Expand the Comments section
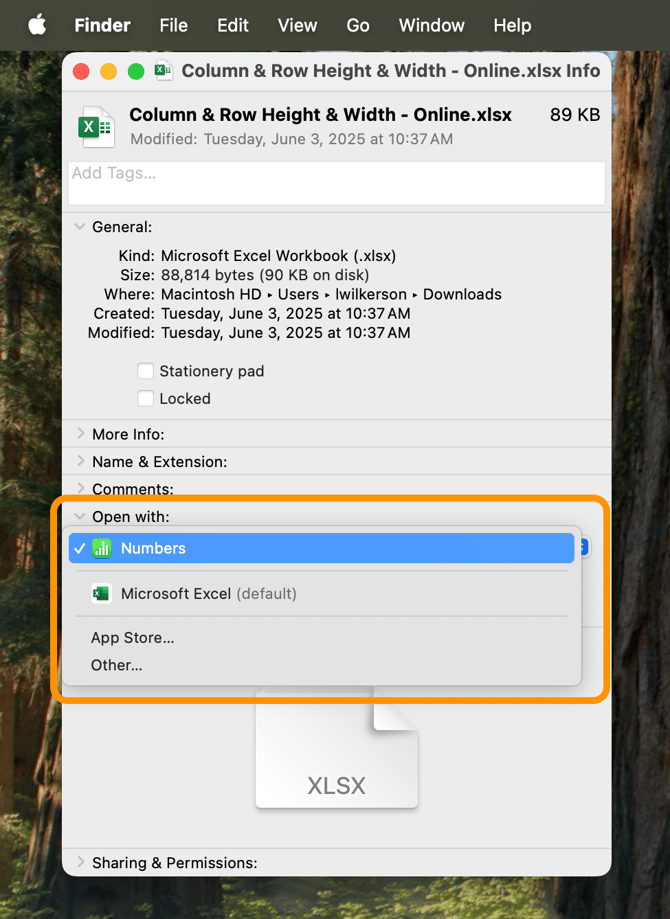670x919 pixels. [x=80, y=489]
